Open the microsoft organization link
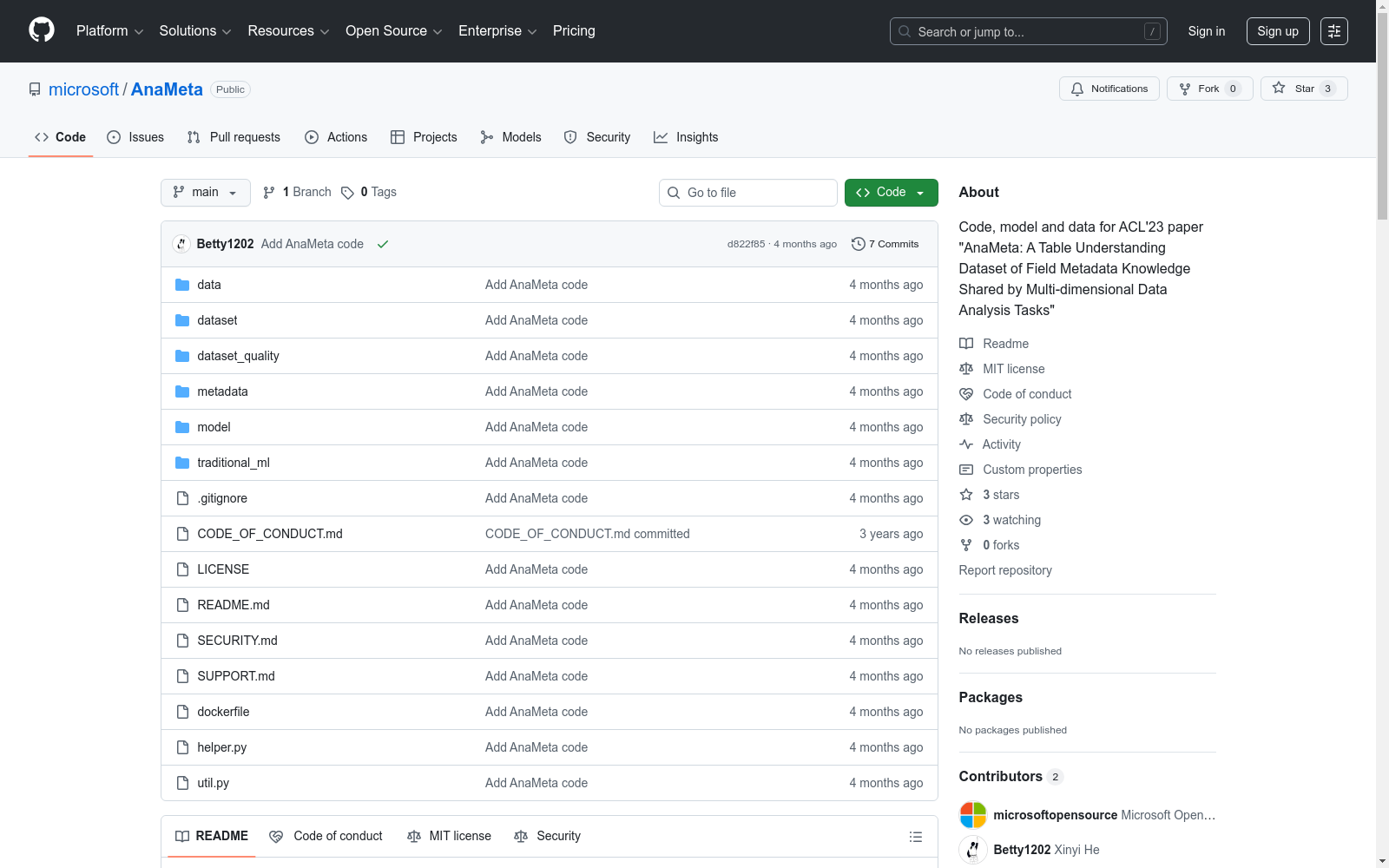 tap(83, 89)
